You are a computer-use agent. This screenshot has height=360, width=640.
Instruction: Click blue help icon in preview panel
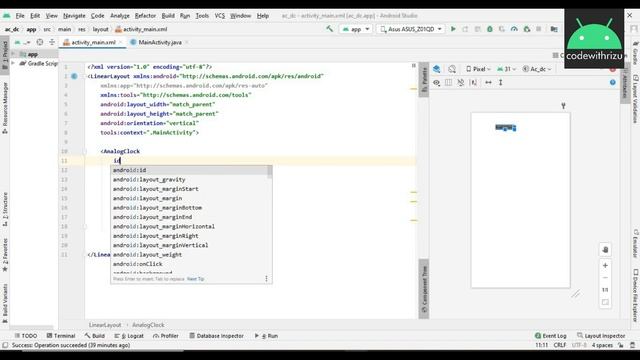point(613,82)
